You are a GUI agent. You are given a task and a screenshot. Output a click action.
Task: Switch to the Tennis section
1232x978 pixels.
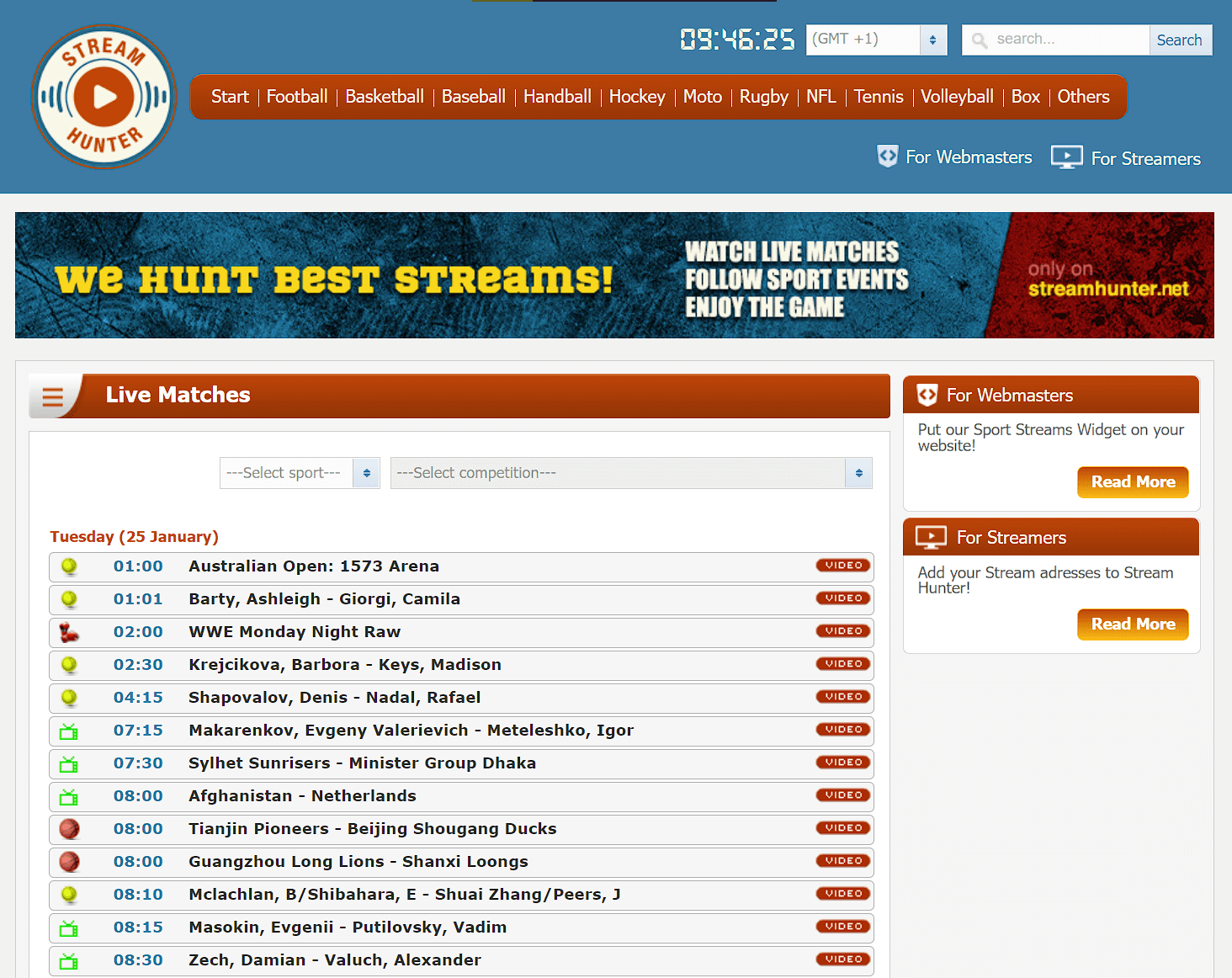click(x=878, y=97)
